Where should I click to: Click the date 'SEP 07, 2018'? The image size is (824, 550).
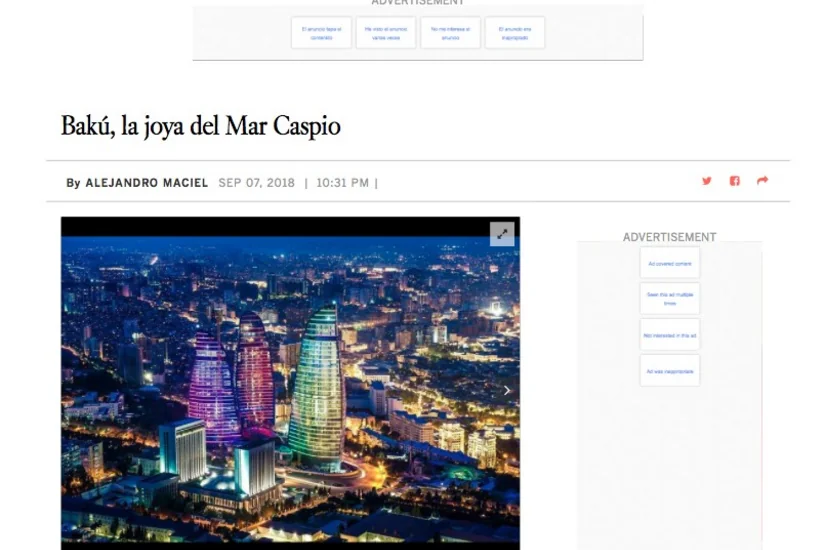click(256, 183)
